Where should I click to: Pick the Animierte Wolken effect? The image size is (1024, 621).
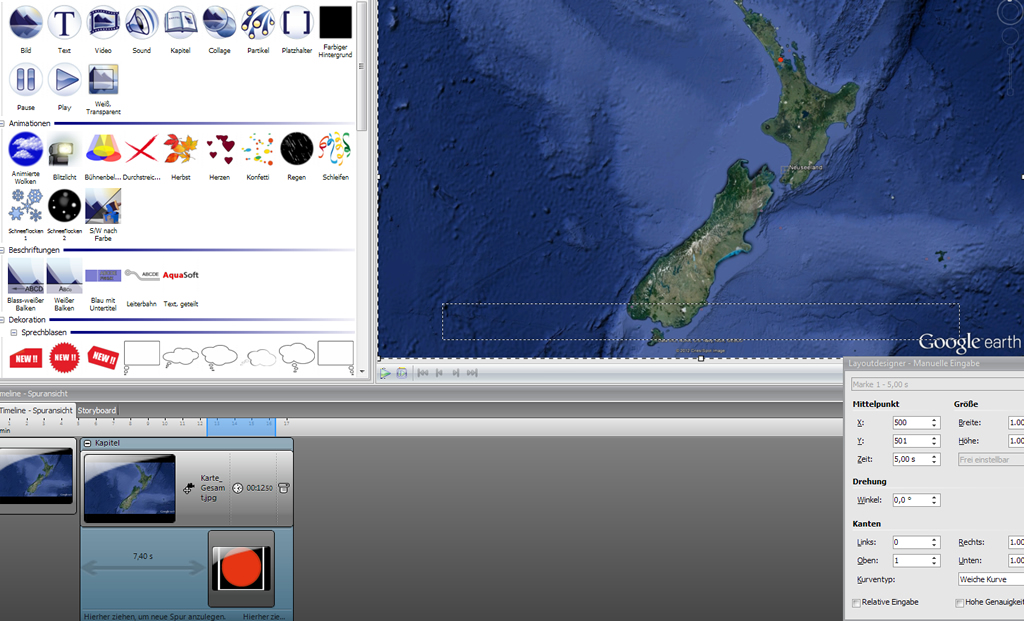[25, 149]
